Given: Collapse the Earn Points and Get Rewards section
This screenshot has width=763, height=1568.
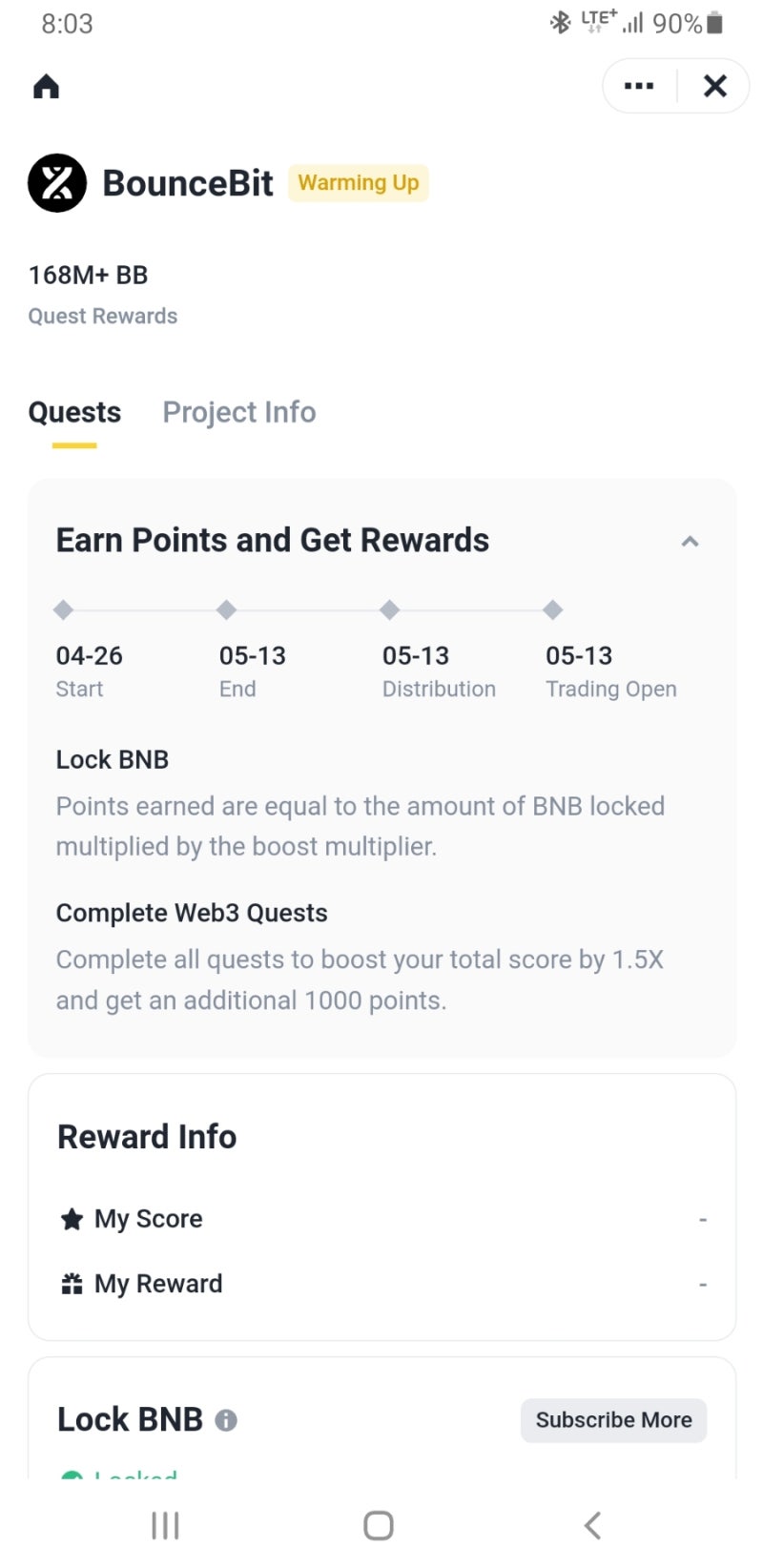Looking at the screenshot, I should tap(690, 542).
